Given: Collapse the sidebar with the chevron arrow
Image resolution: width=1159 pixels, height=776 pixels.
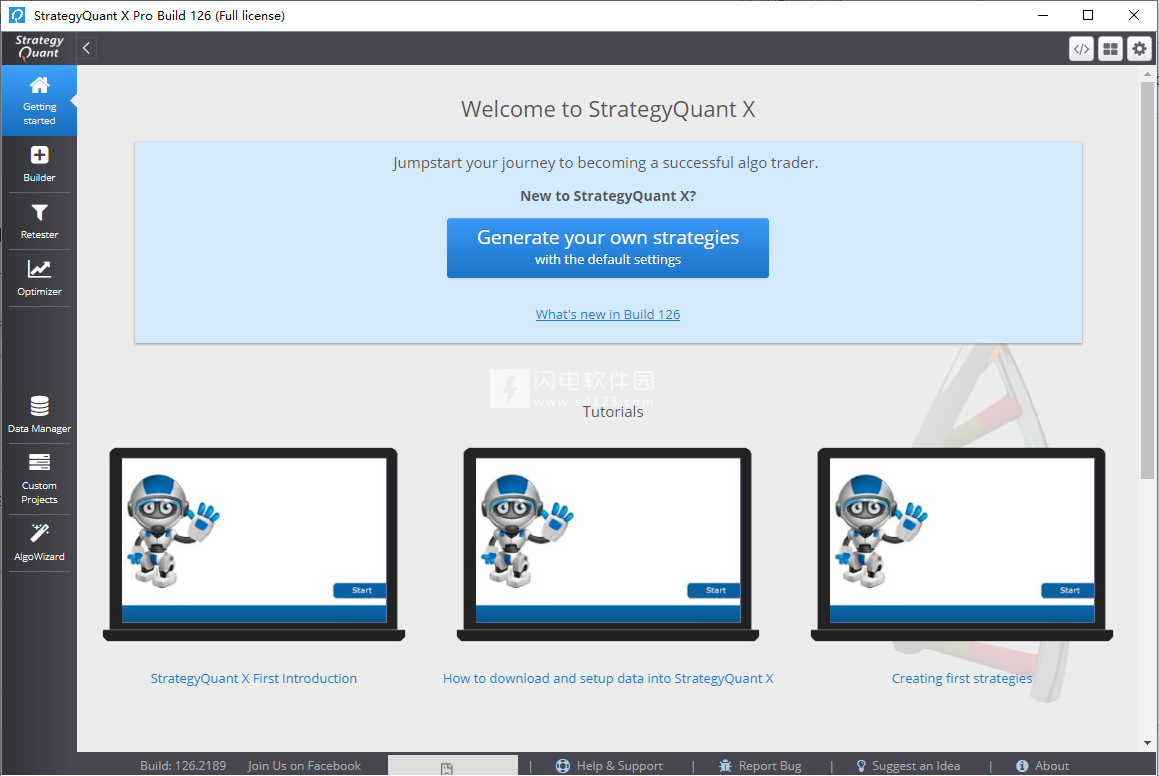Looking at the screenshot, I should 86,48.
